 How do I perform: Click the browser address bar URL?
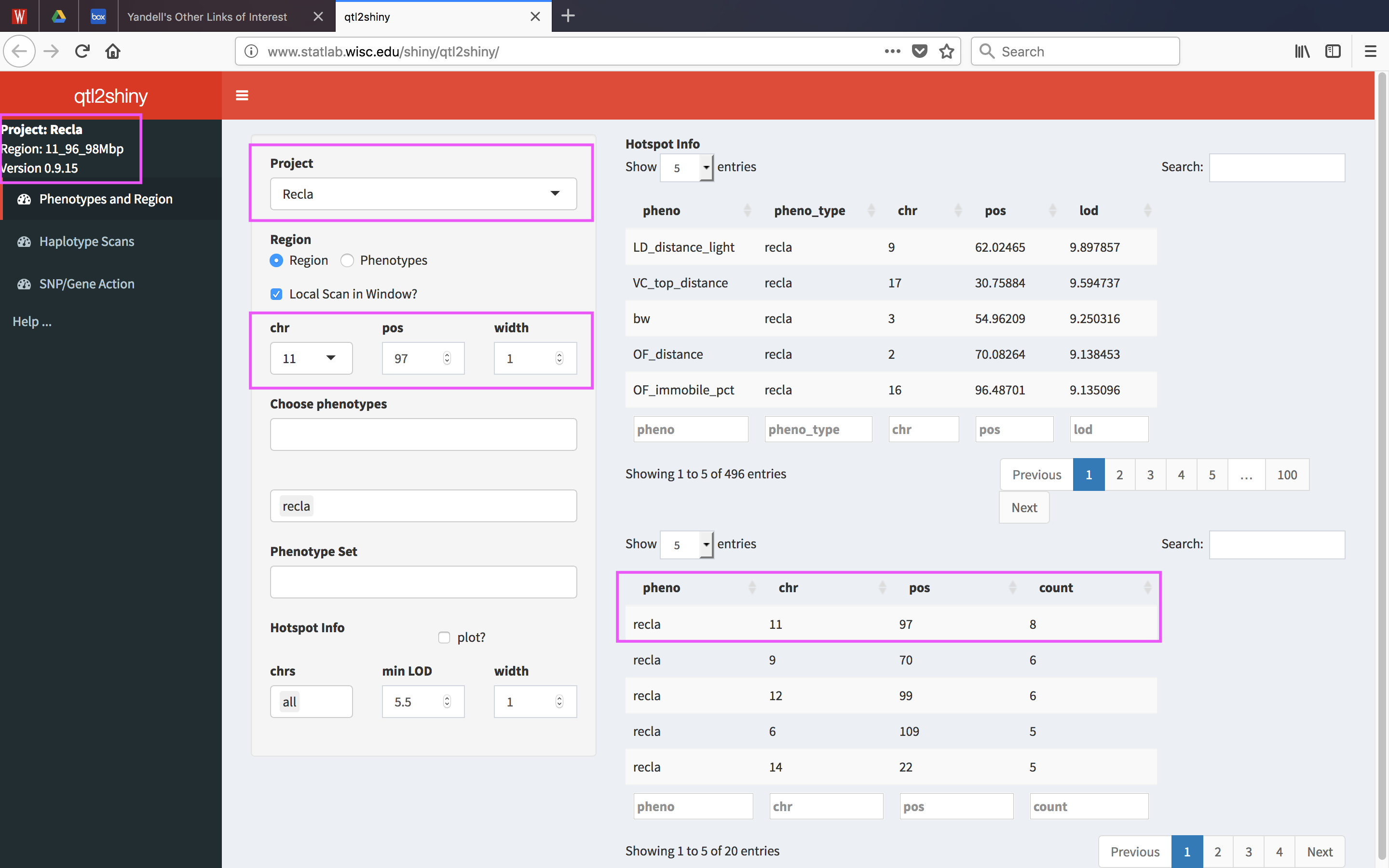(383, 51)
